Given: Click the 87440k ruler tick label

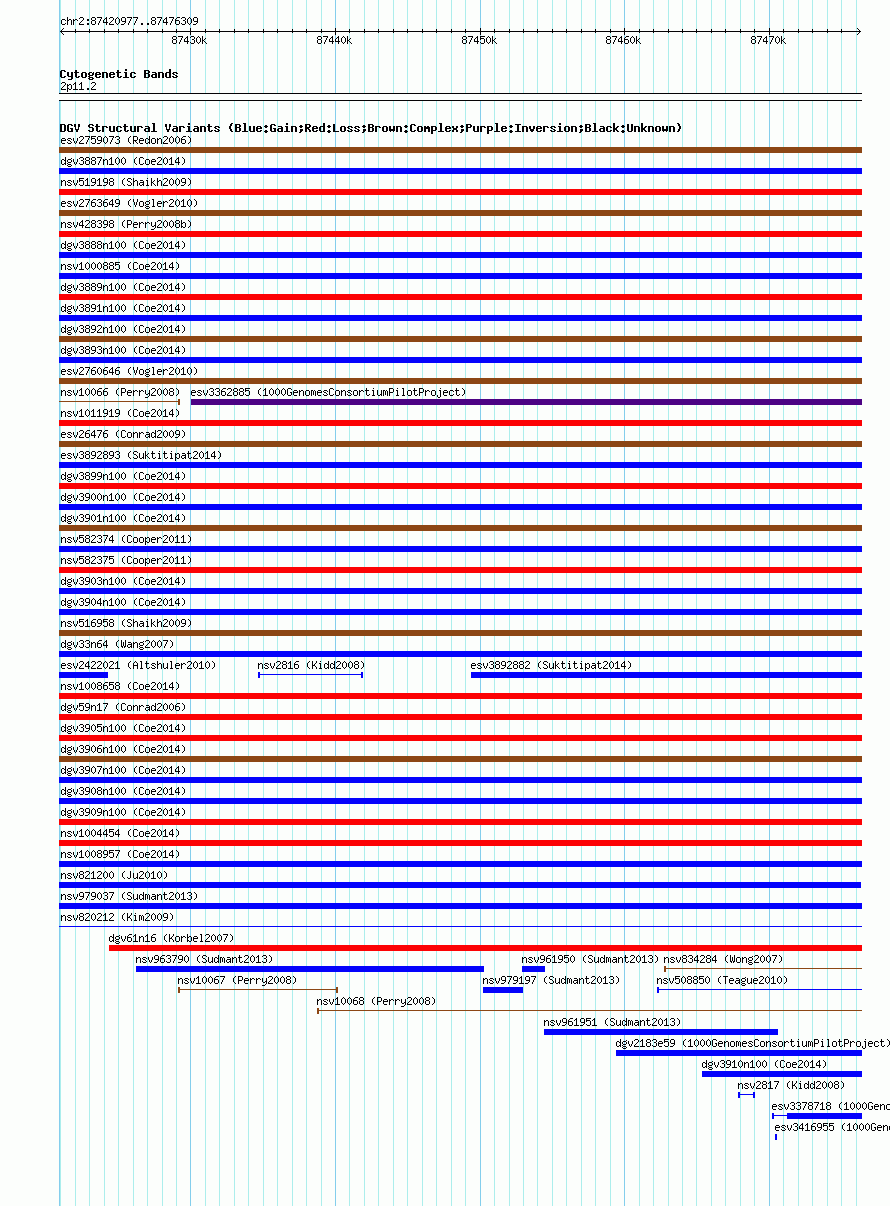Looking at the screenshot, I should [x=334, y=40].
